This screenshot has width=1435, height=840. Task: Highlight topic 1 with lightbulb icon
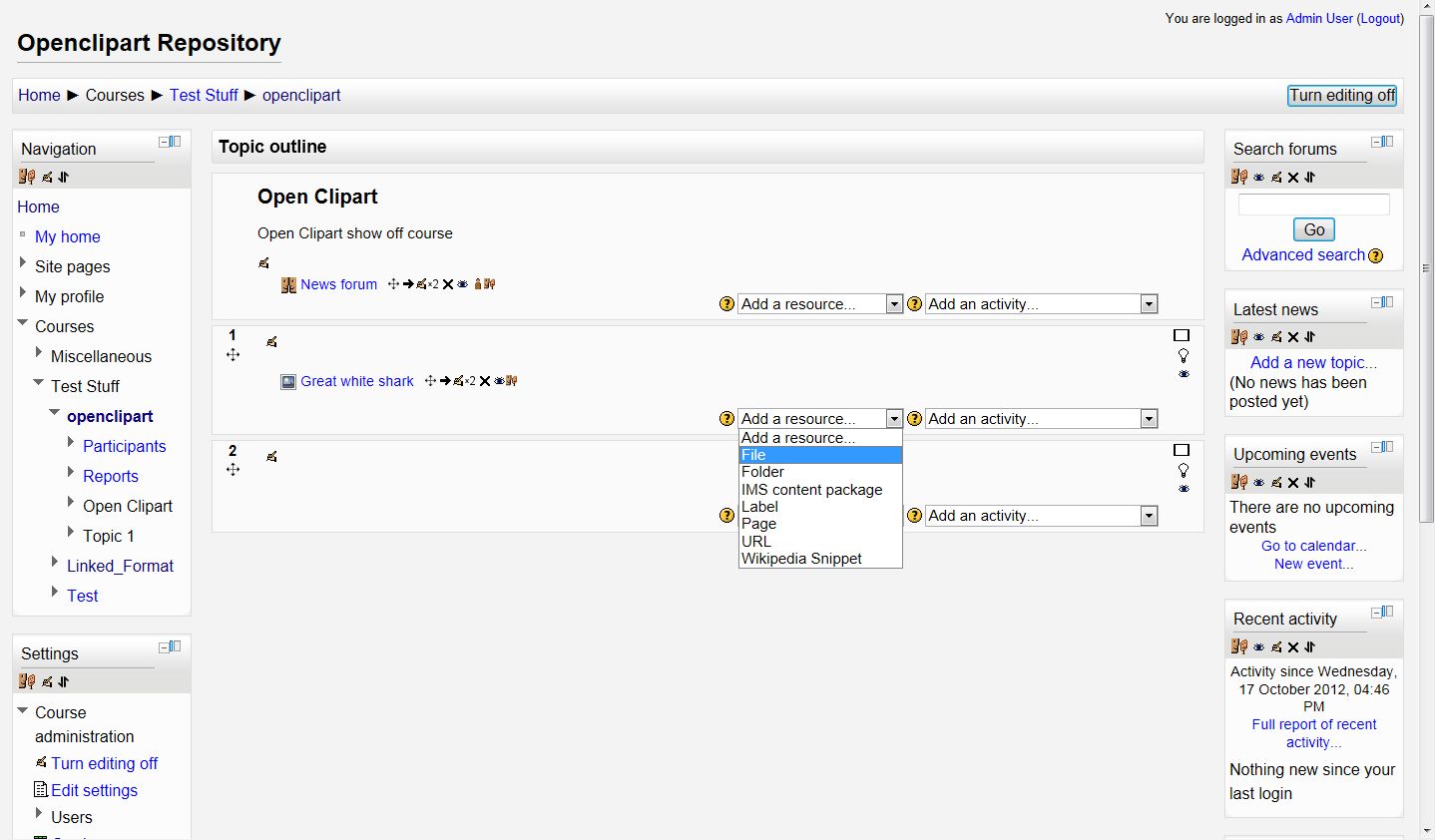tap(1184, 355)
